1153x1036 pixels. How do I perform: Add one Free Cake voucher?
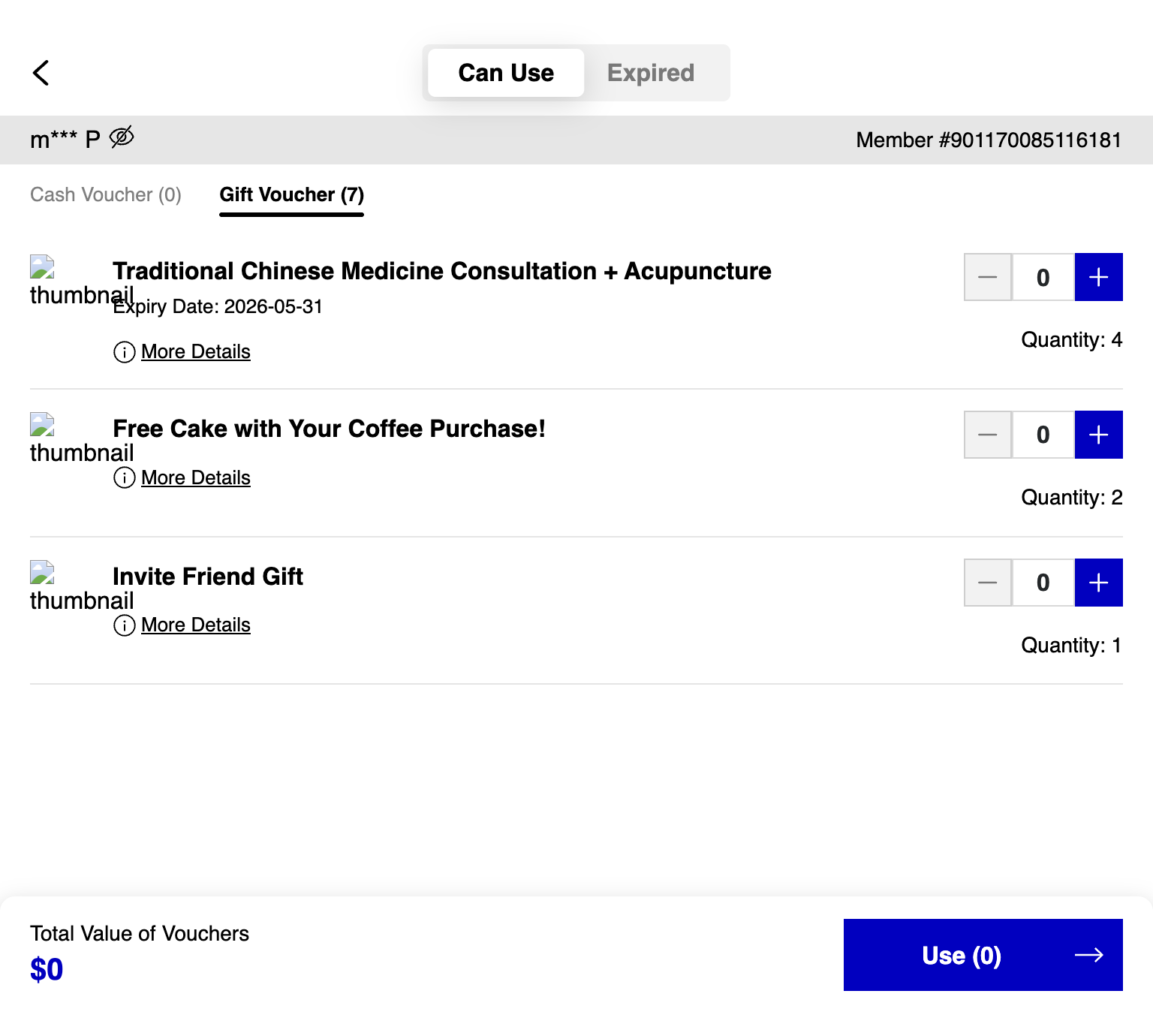tap(1099, 435)
